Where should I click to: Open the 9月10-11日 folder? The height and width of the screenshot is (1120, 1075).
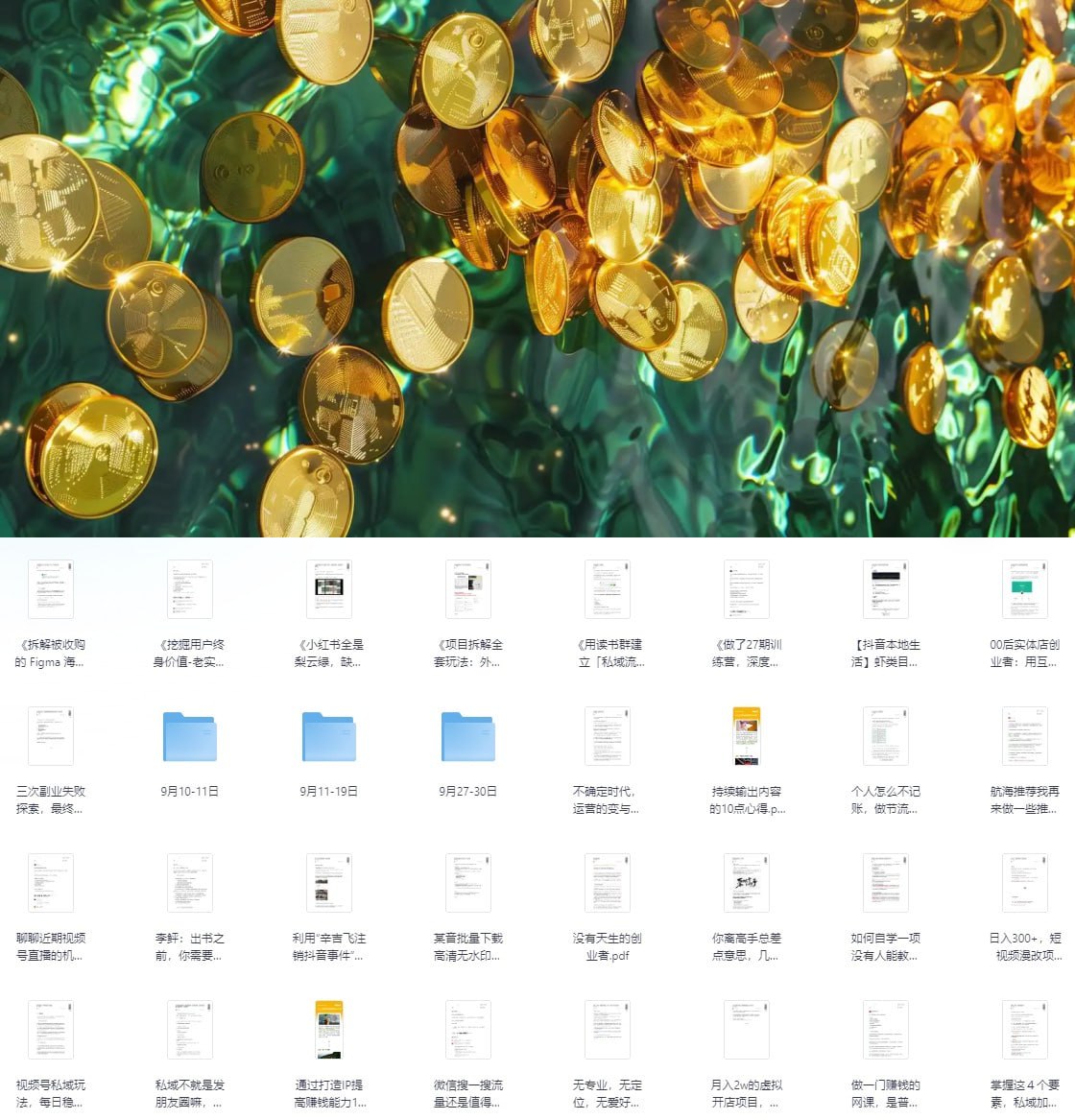[x=190, y=737]
